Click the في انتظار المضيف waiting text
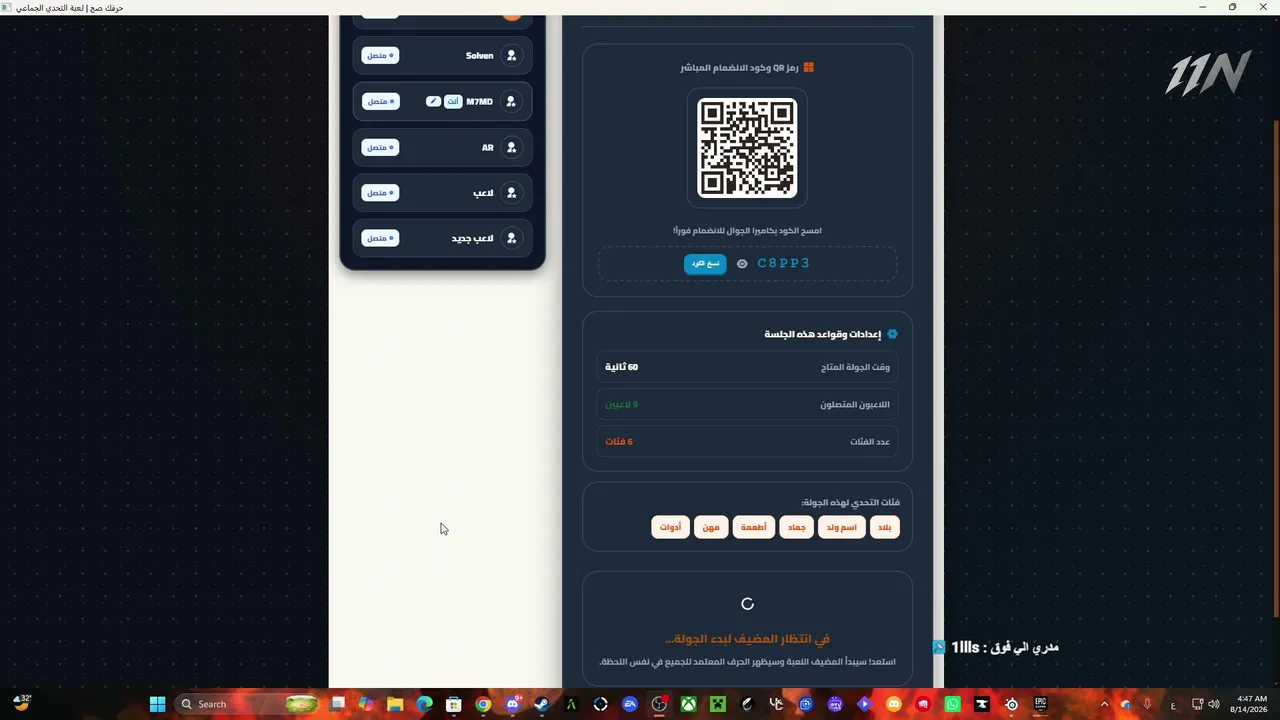This screenshot has height=720, width=1280. point(747,639)
